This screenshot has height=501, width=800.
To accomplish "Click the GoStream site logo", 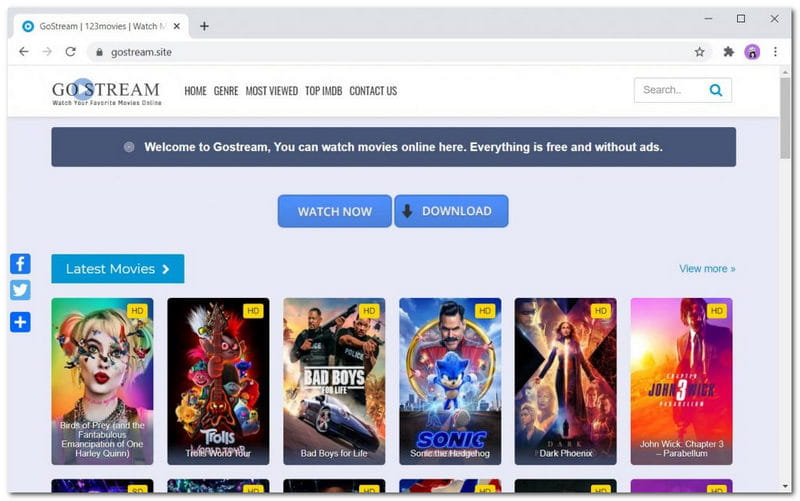I will pyautogui.click(x=106, y=91).
